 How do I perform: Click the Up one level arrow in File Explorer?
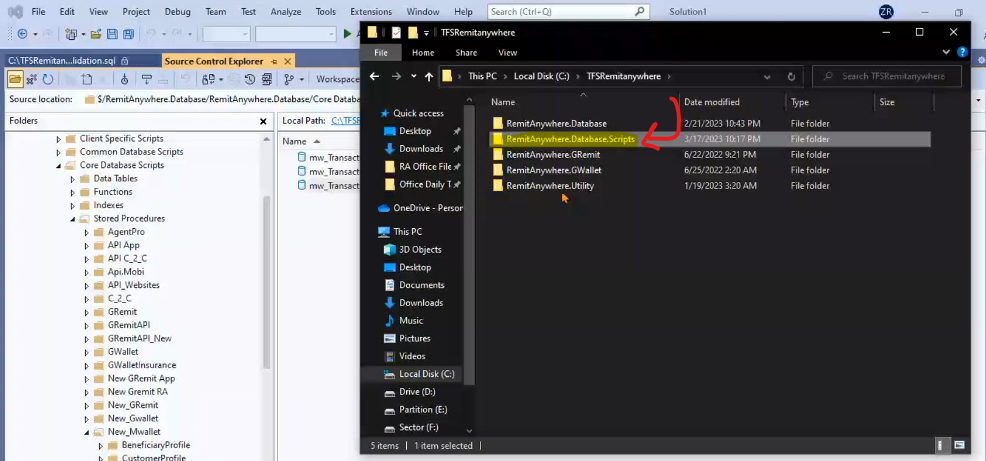coord(429,76)
